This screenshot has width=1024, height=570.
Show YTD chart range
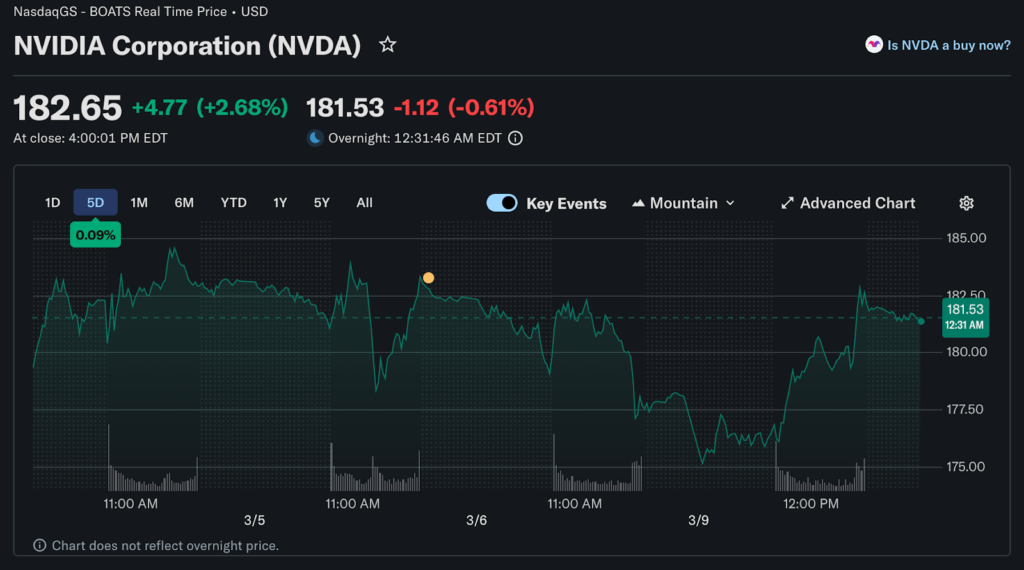pos(233,203)
